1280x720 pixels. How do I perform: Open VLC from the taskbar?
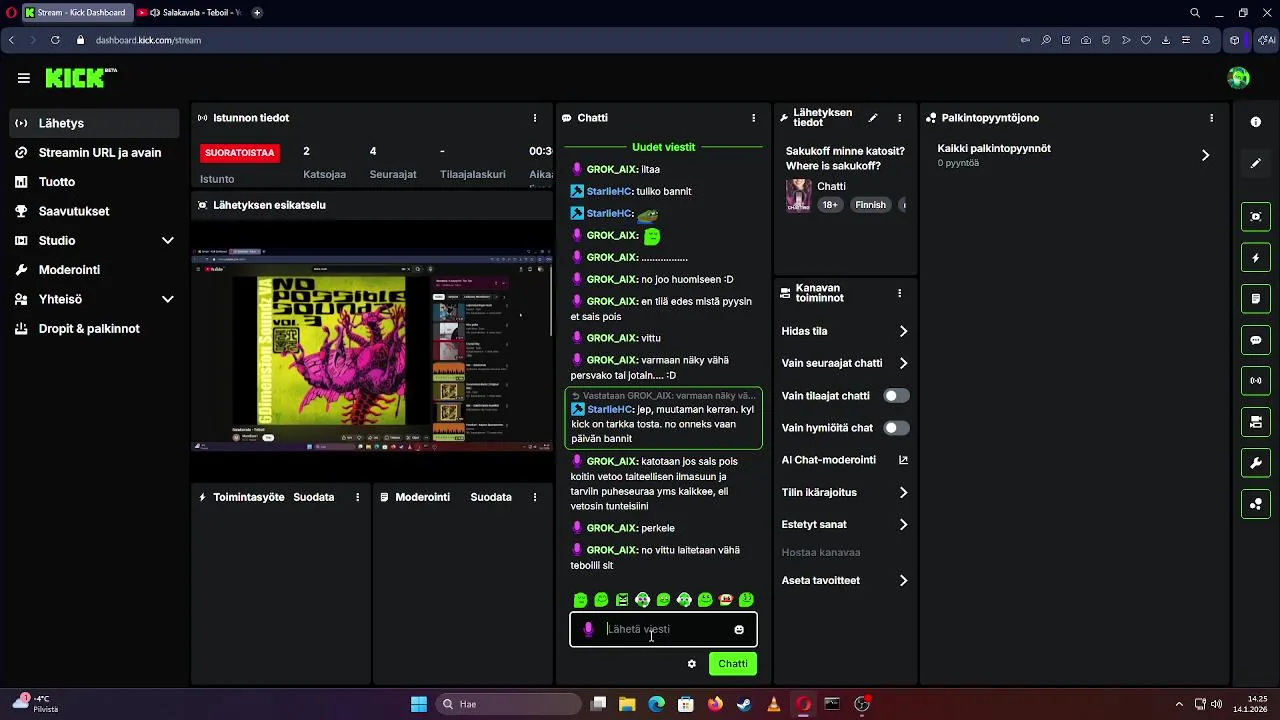click(773, 704)
